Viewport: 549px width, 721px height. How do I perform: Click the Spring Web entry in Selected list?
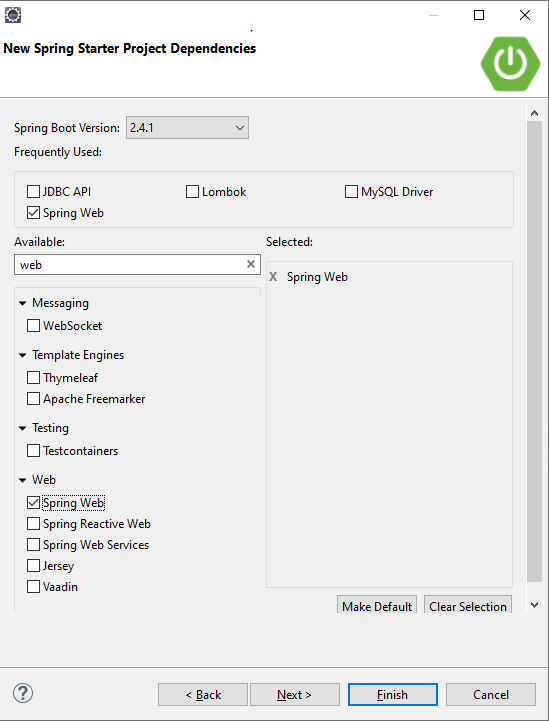point(317,277)
